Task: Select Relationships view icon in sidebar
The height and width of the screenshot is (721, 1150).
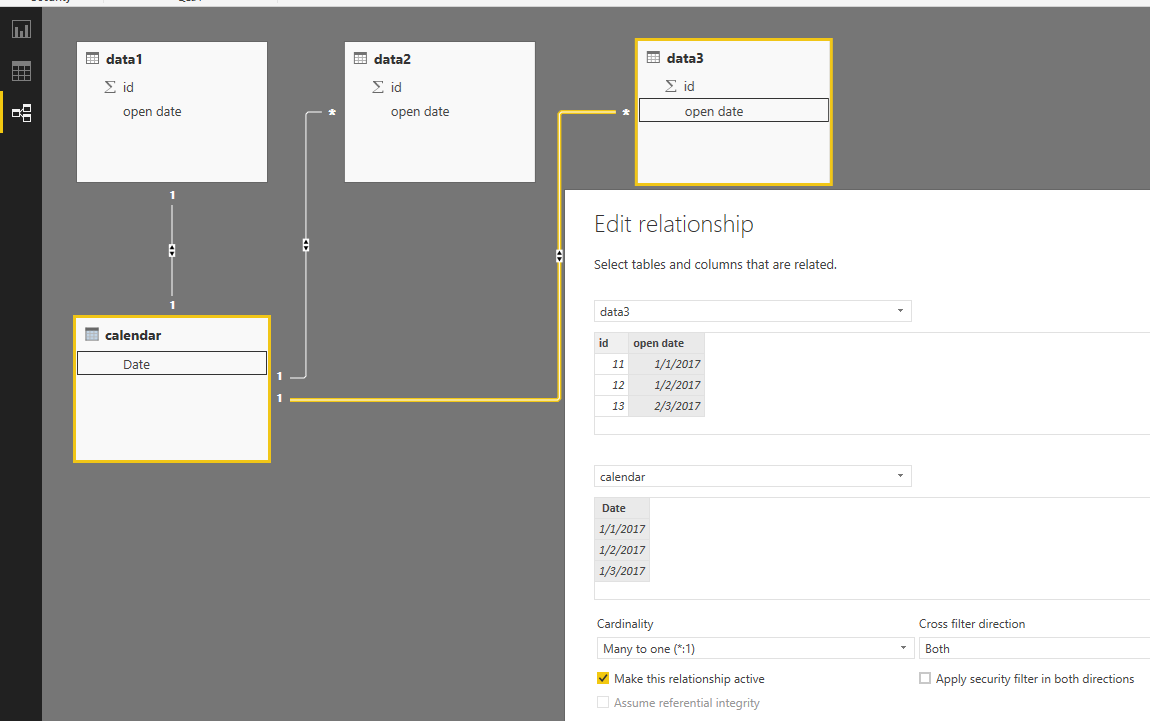Action: tap(21, 113)
